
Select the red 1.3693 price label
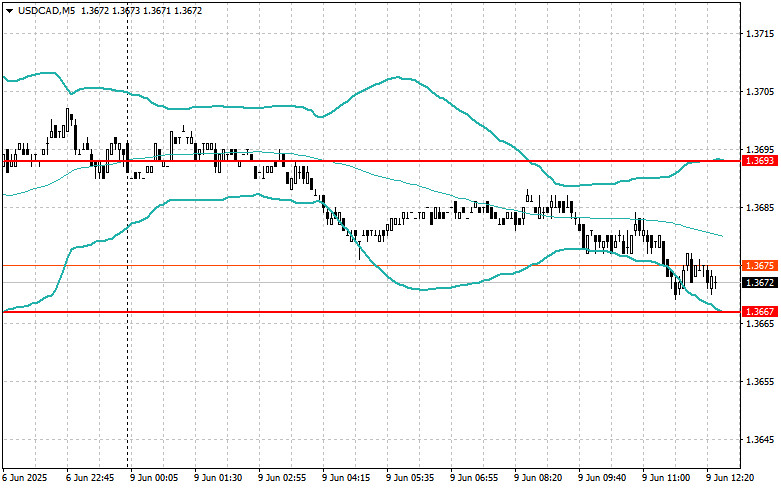pyautogui.click(x=760, y=161)
